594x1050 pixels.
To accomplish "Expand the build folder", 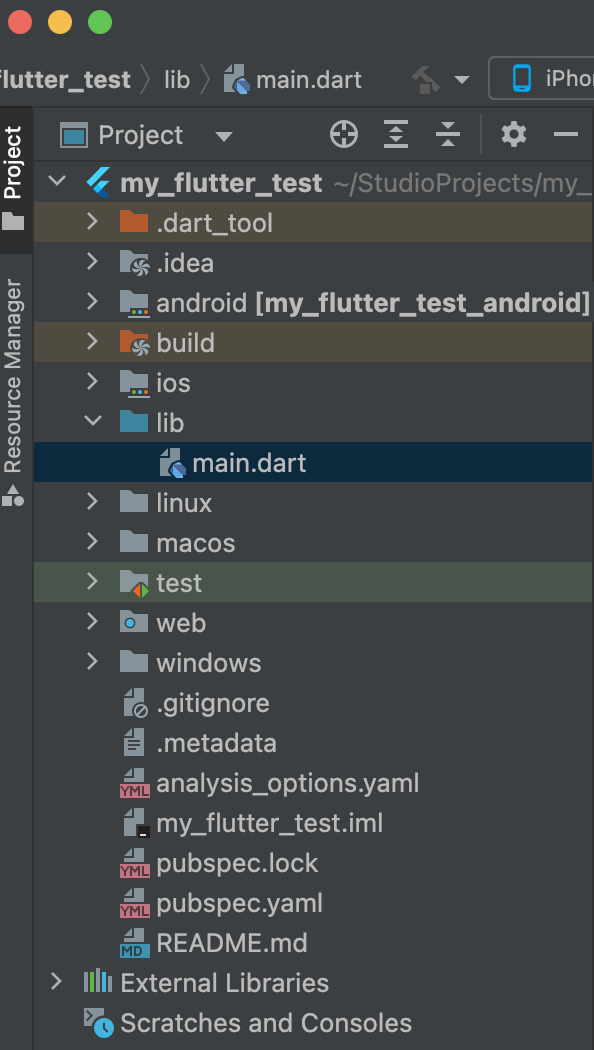I will (x=92, y=342).
